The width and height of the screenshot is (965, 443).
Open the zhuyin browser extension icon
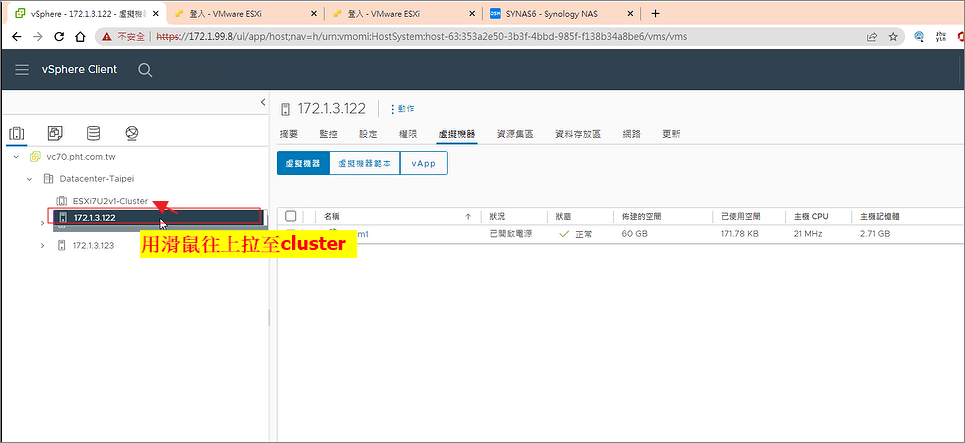click(940, 37)
